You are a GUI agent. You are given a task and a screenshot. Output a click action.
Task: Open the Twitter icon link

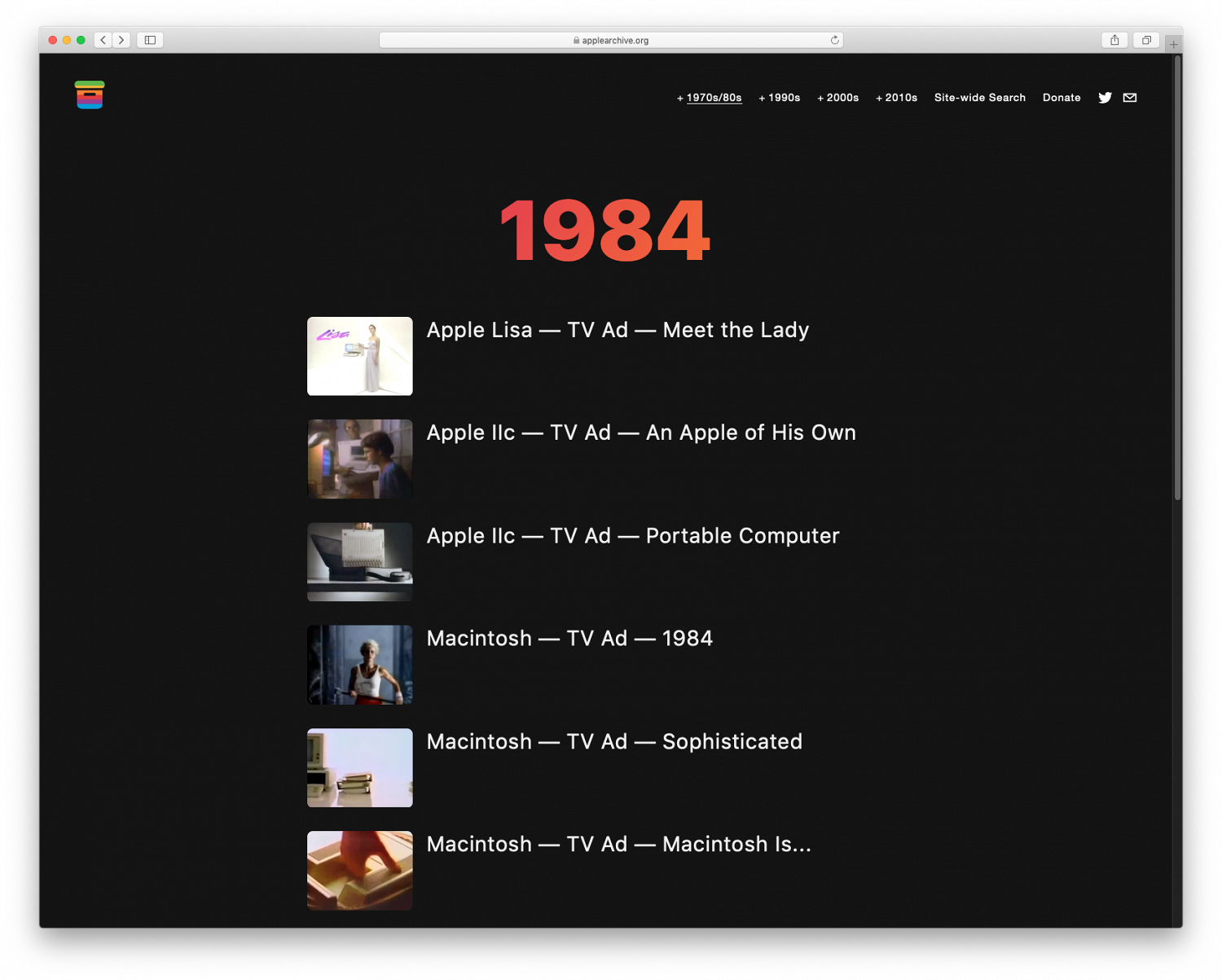pyautogui.click(x=1105, y=98)
